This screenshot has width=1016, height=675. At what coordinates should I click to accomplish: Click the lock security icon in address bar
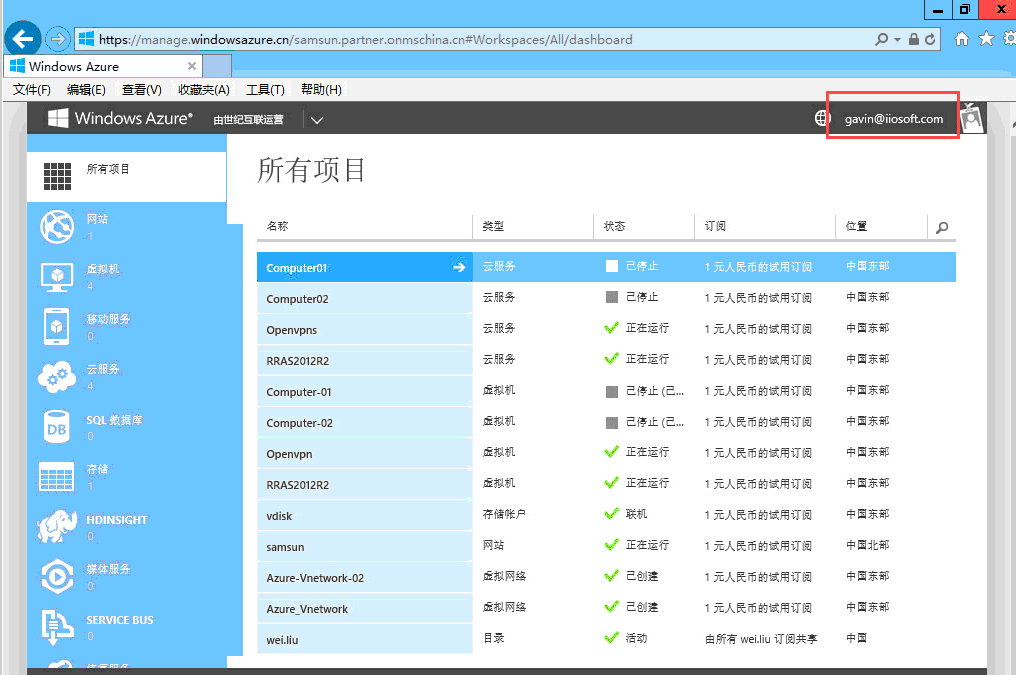coord(914,40)
